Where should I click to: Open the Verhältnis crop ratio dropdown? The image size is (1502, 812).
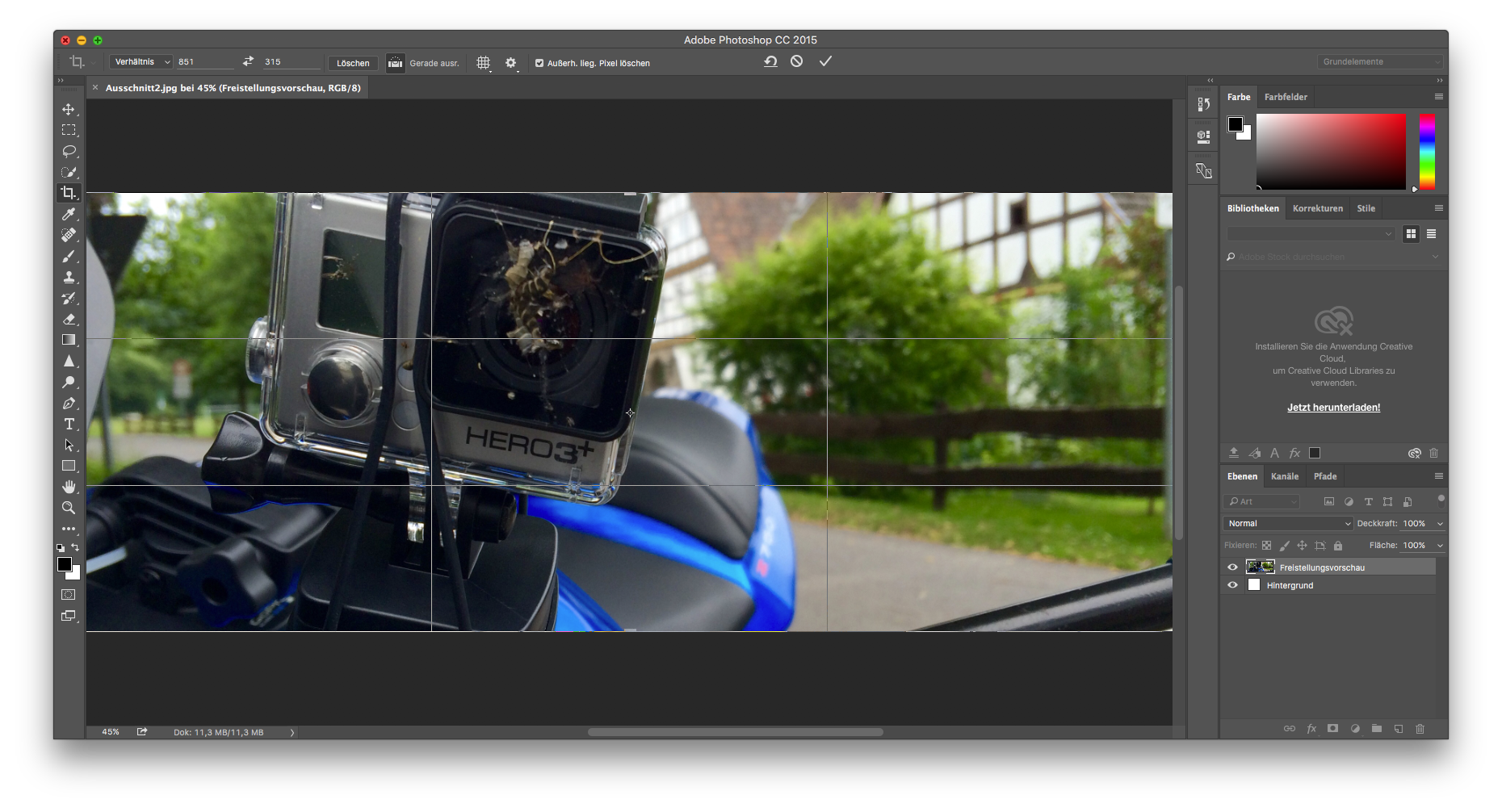(x=141, y=62)
